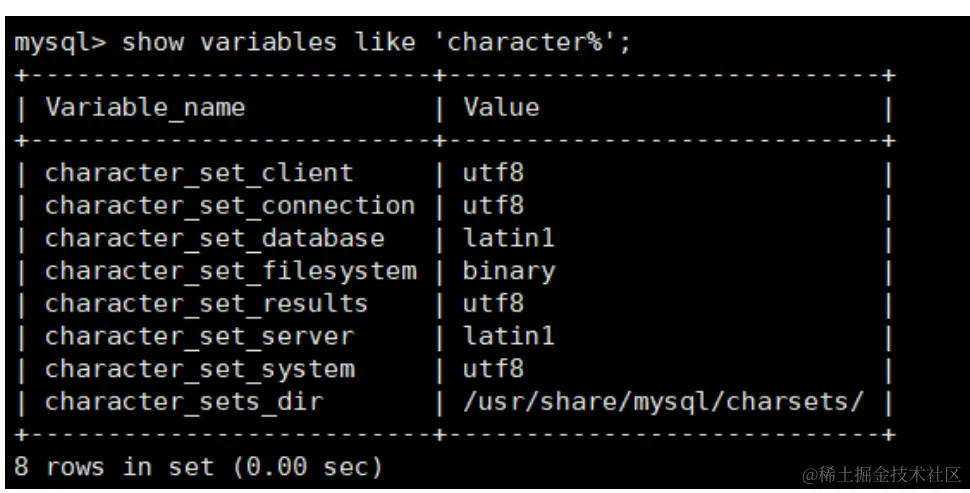This screenshot has height=493, width=970.
Task: Click the Value column header
Action: point(501,107)
